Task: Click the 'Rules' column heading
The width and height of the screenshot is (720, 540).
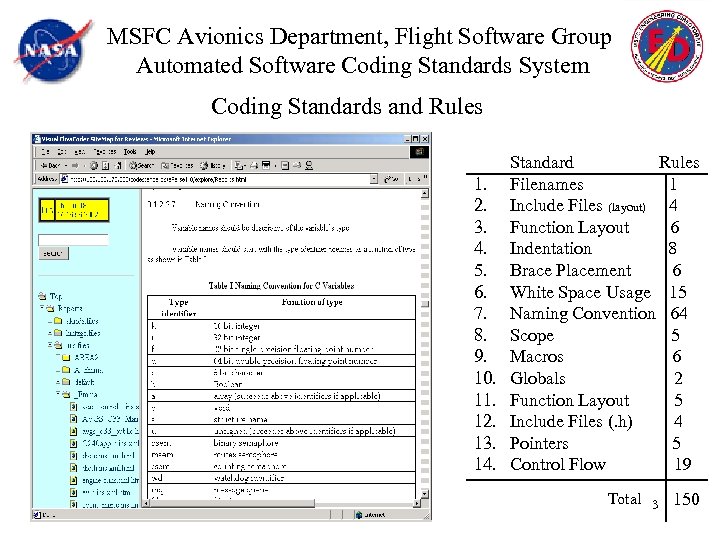Action: pos(679,162)
